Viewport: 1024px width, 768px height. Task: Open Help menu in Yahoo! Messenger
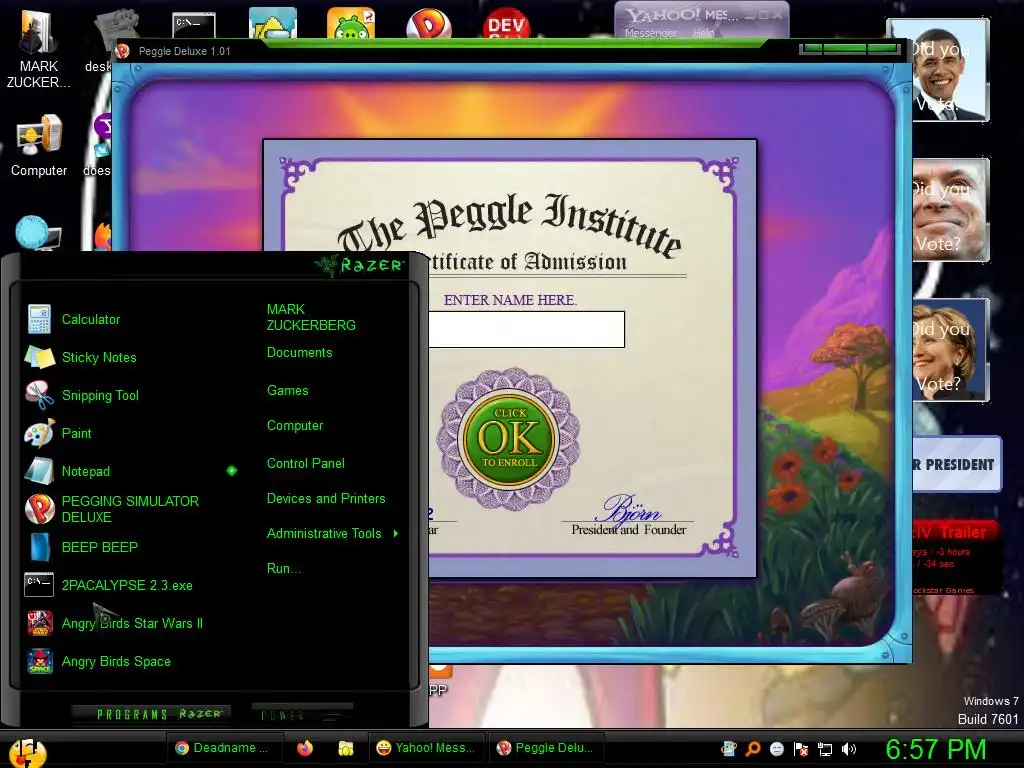pyautogui.click(x=703, y=33)
